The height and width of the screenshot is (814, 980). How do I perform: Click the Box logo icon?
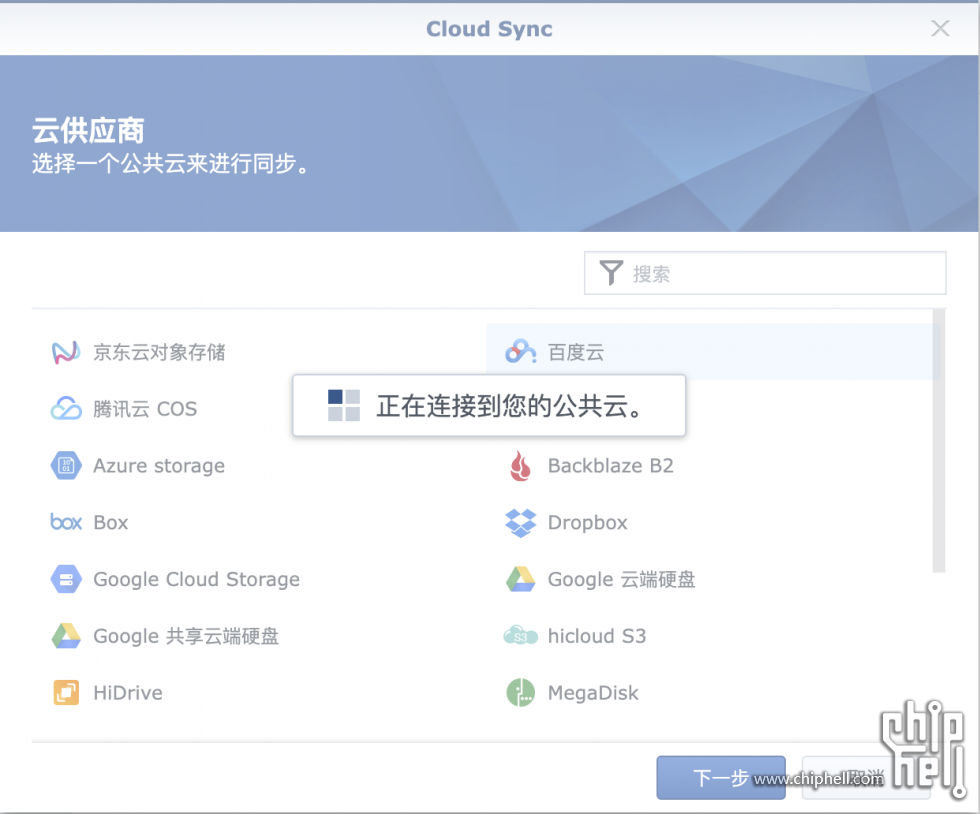66,522
